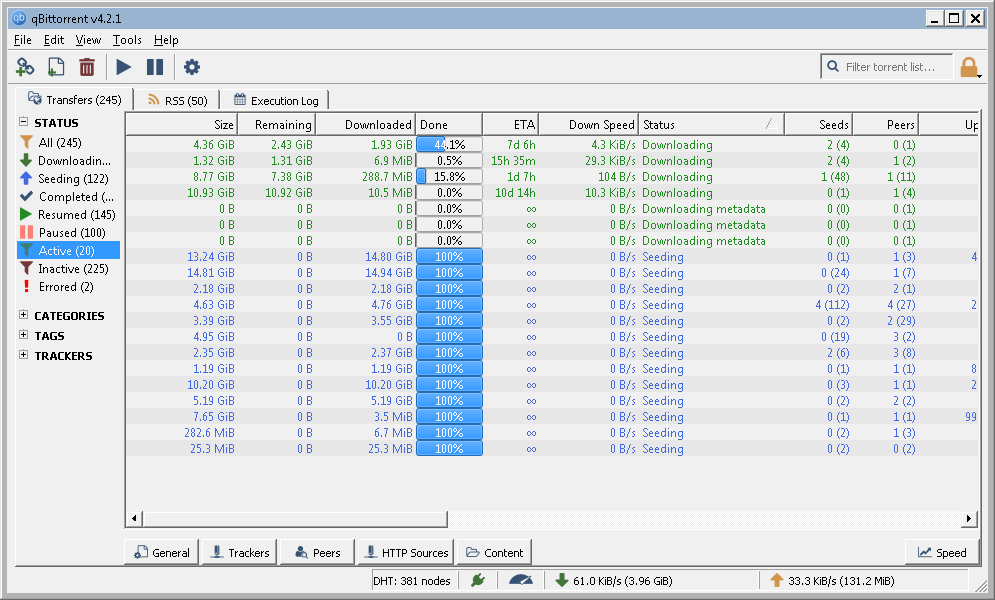Open the Trackers details button
995x600 pixels.
[x=240, y=552]
